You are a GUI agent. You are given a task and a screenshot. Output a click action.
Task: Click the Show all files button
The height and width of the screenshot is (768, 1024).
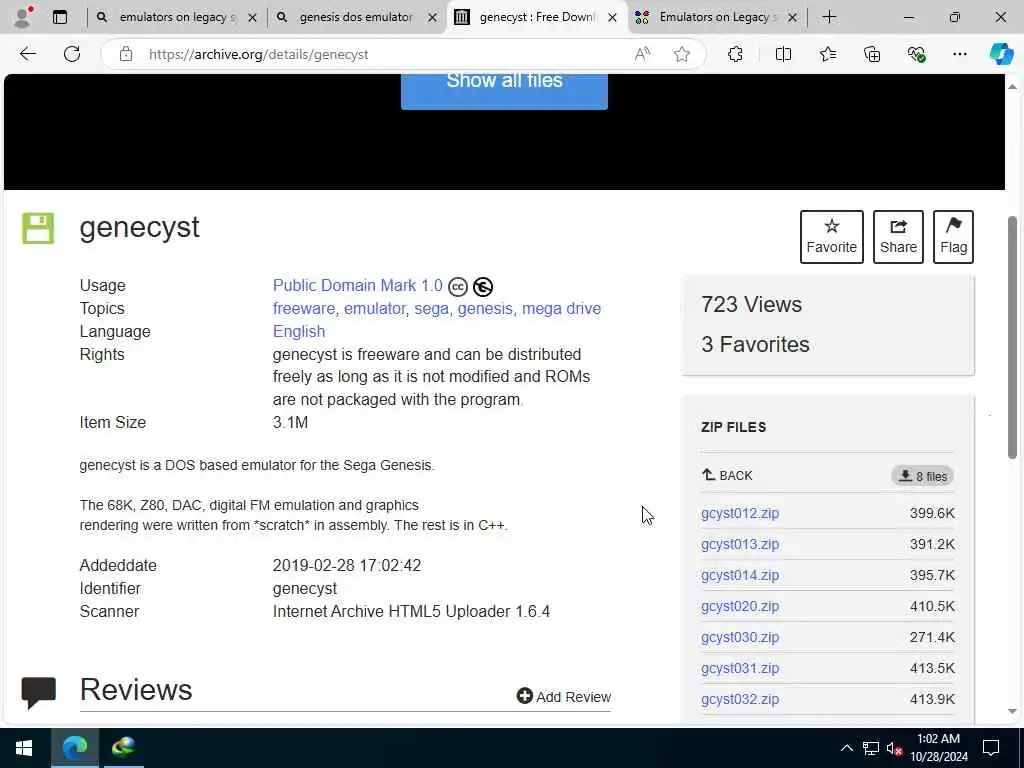504,91
